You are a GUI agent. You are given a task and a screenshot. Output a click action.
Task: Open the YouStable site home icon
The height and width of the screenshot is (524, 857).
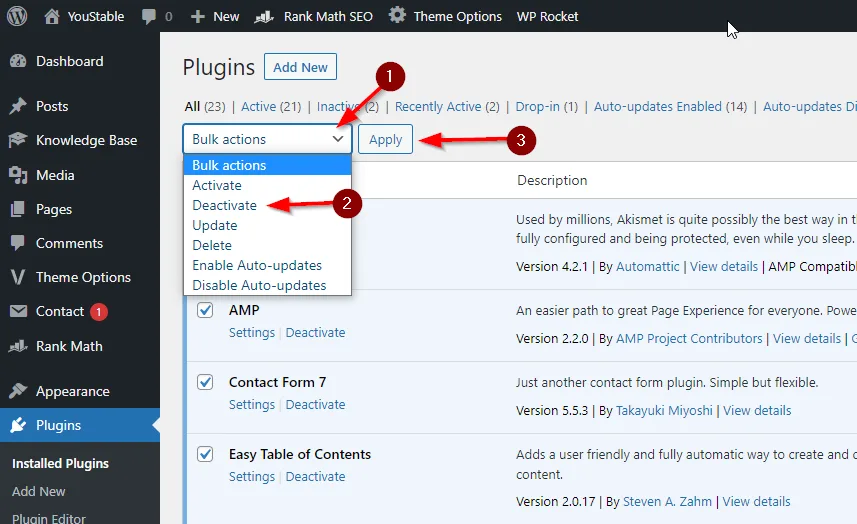[51, 16]
